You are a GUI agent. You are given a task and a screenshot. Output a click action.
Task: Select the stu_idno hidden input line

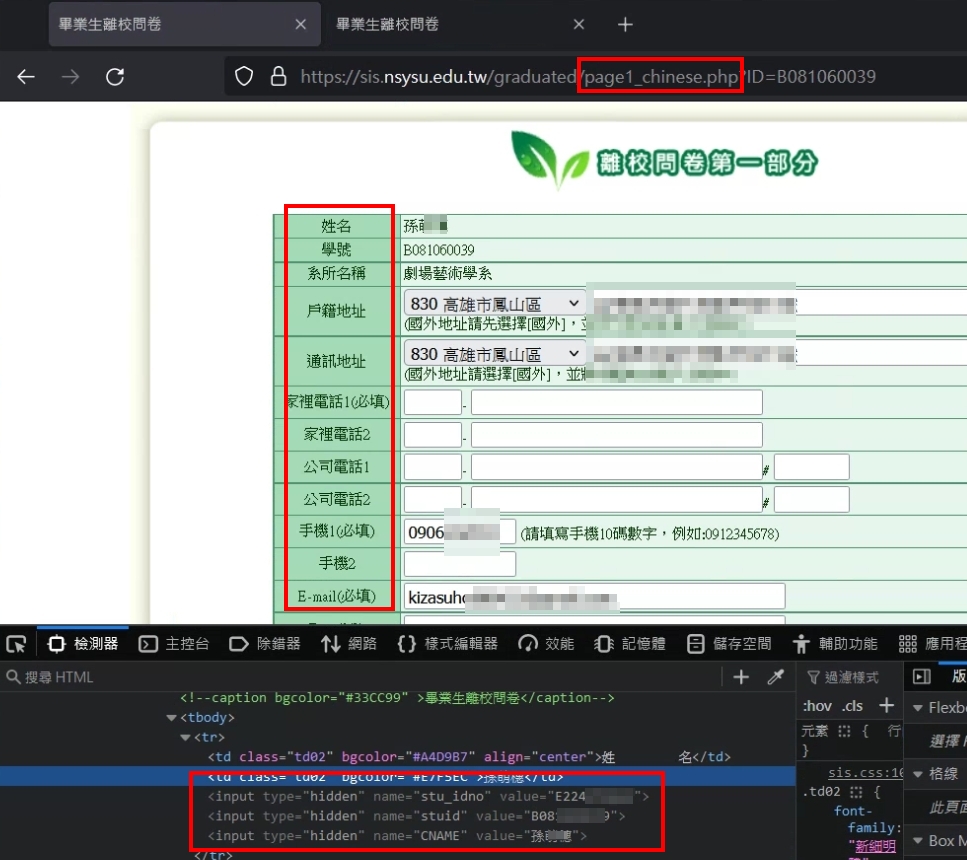pyautogui.click(x=427, y=797)
